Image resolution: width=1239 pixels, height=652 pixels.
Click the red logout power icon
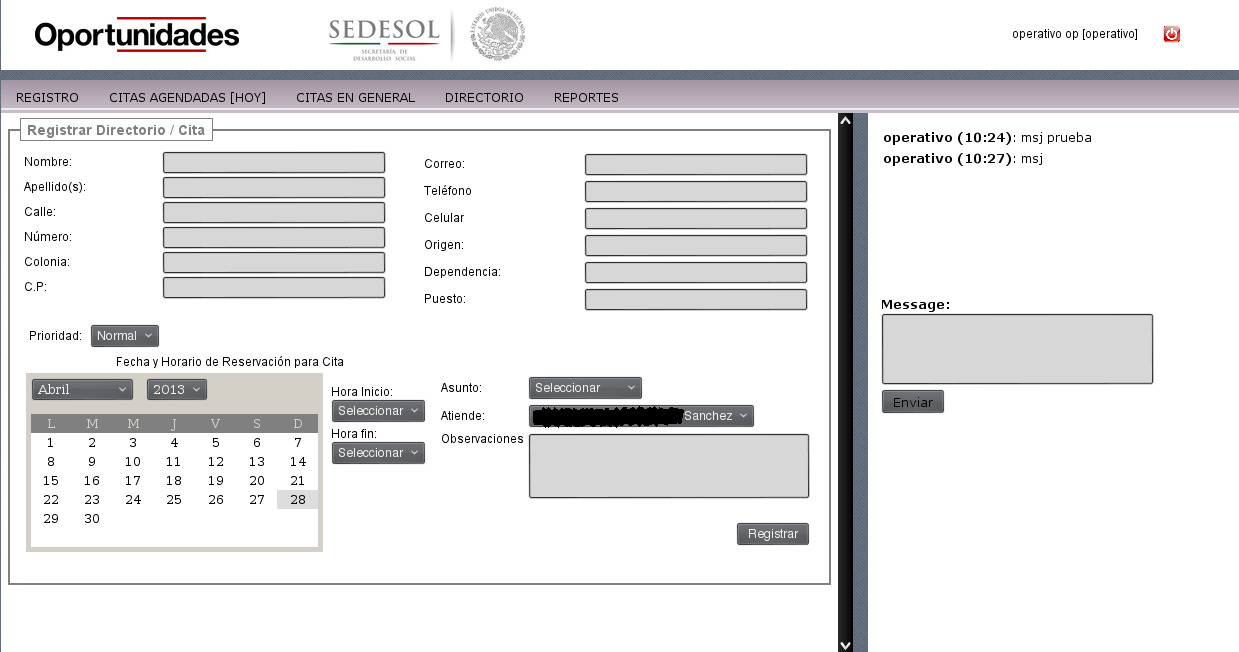(x=1170, y=33)
